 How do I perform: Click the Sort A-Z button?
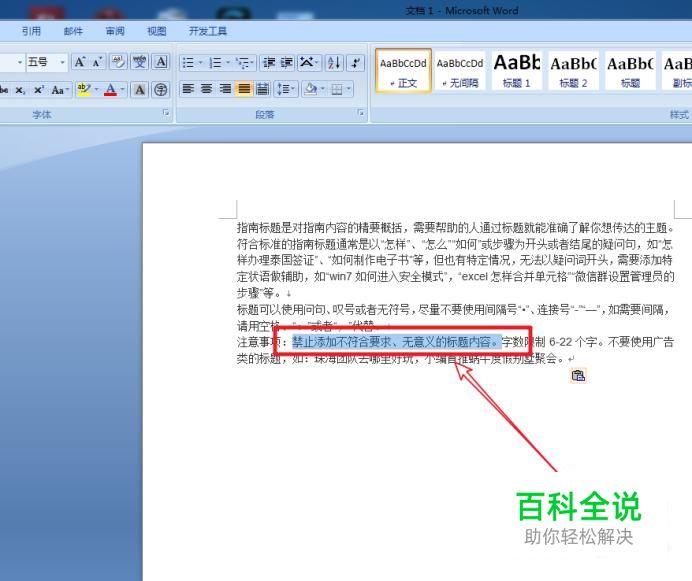pyautogui.click(x=335, y=63)
